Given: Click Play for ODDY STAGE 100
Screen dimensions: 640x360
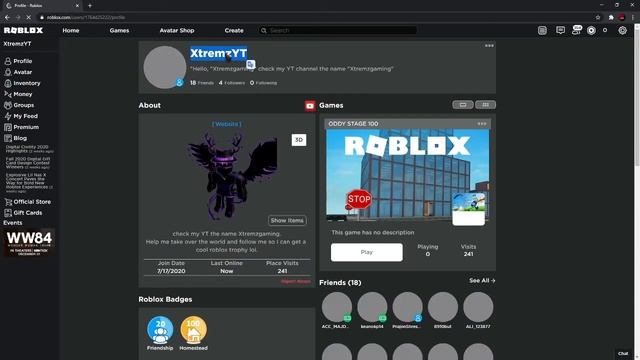Looking at the screenshot, I should point(367,252).
